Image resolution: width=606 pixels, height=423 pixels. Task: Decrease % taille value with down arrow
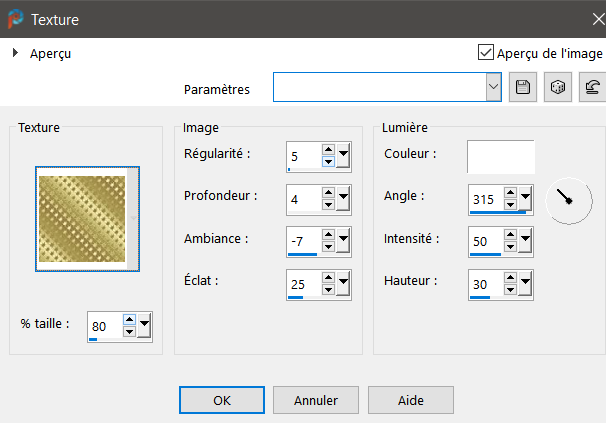129,332
